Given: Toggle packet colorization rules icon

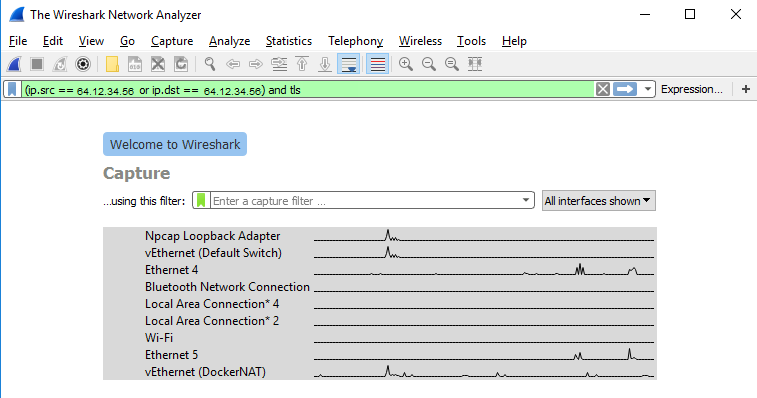Looking at the screenshot, I should pos(377,64).
